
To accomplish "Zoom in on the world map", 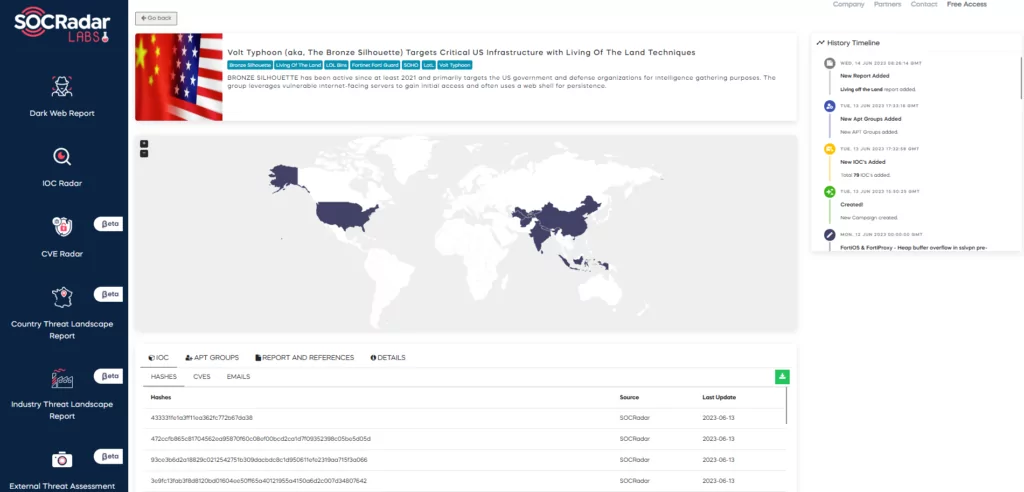I will click(x=144, y=144).
